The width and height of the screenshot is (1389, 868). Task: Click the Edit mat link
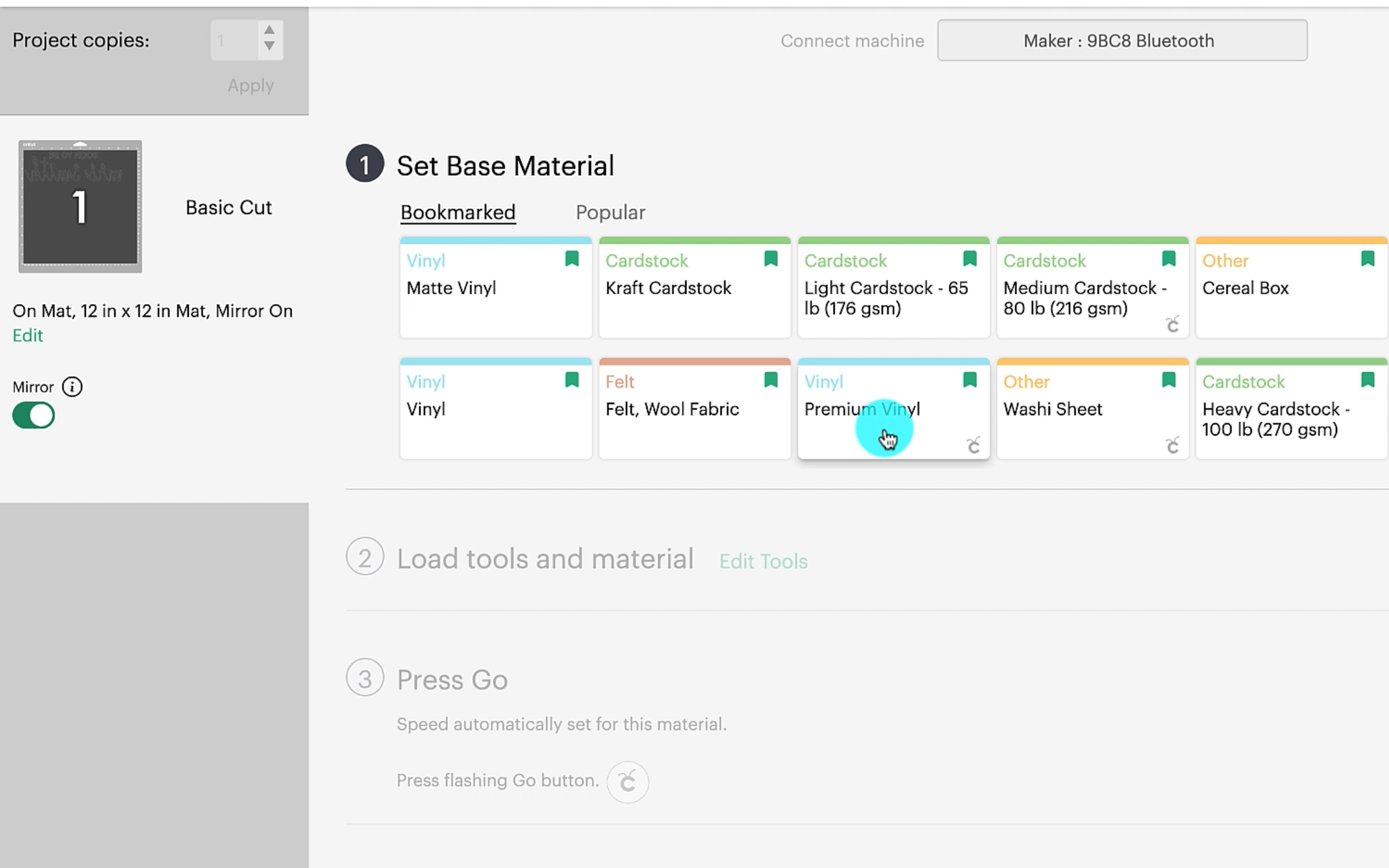(x=28, y=335)
